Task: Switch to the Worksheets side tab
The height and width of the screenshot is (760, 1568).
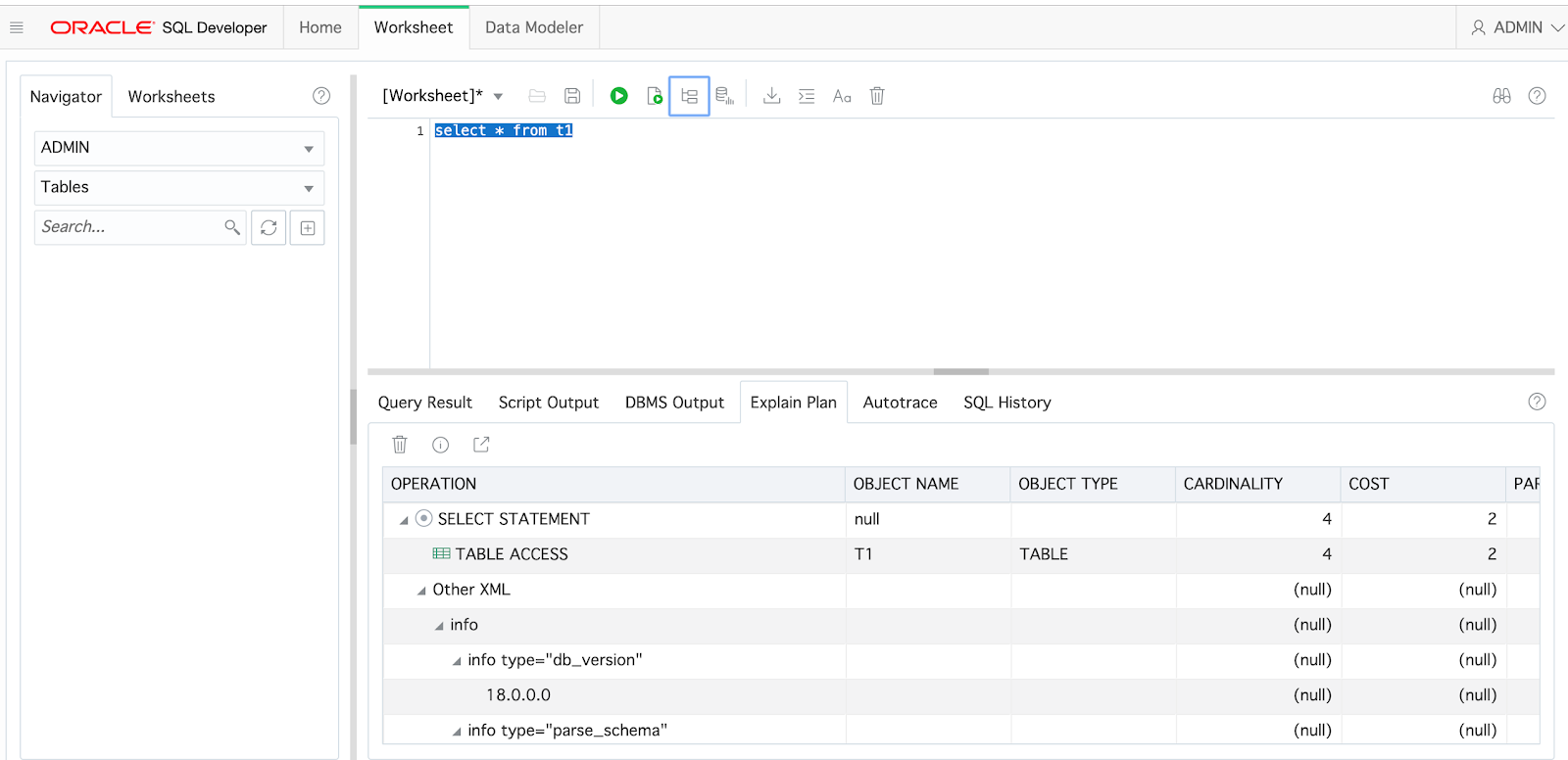Action: click(x=171, y=96)
